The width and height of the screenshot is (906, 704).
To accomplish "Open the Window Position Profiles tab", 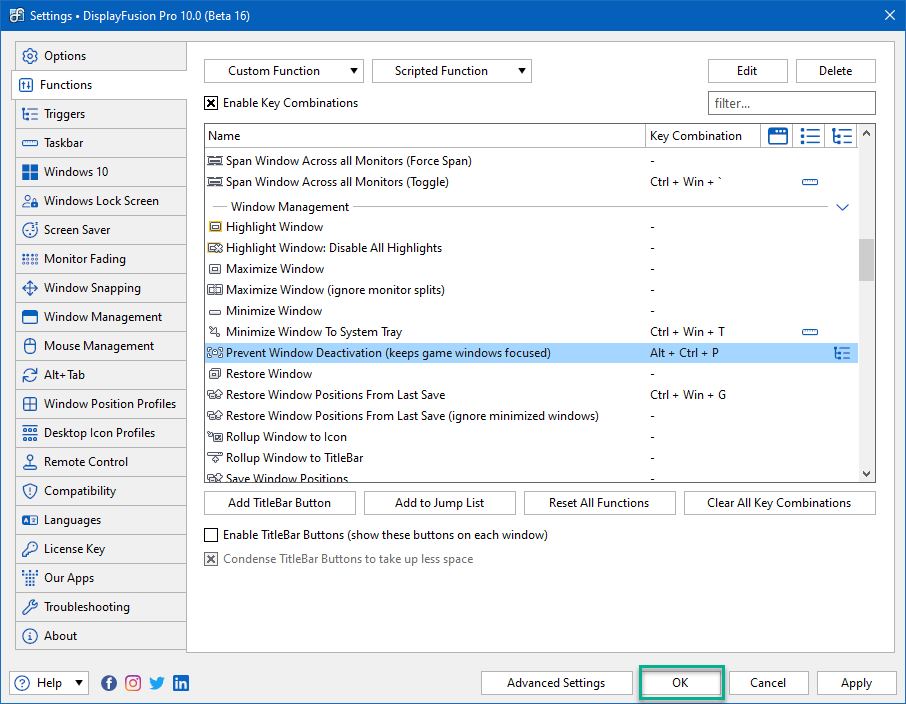I will click(101, 404).
